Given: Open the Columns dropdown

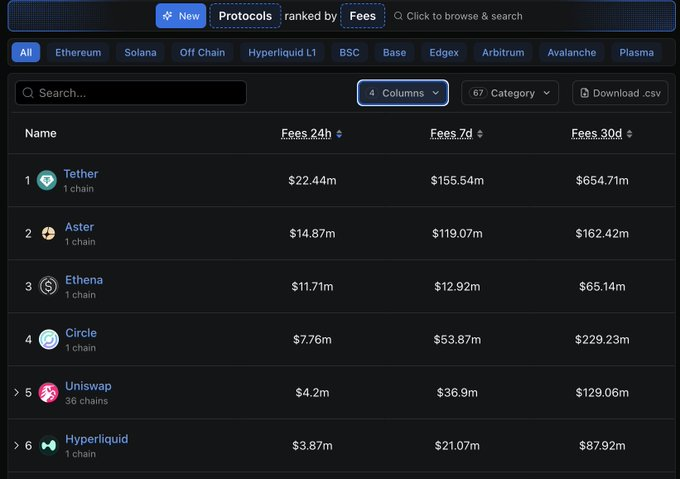Looking at the screenshot, I should coord(403,93).
